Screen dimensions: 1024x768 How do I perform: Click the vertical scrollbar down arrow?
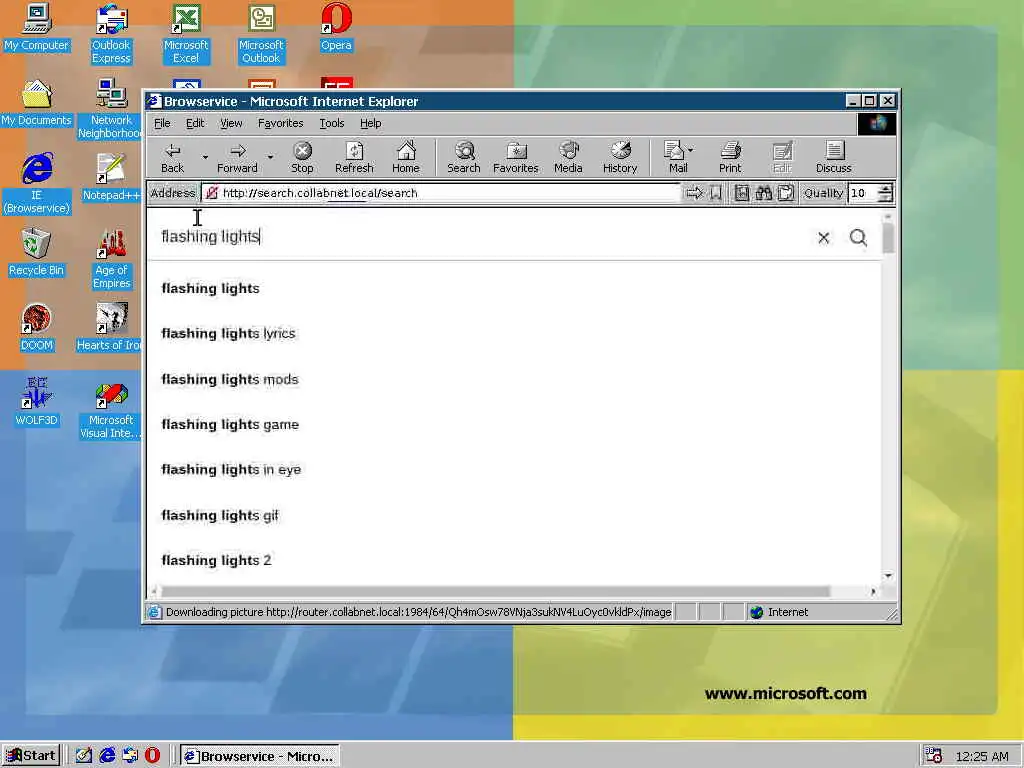888,575
